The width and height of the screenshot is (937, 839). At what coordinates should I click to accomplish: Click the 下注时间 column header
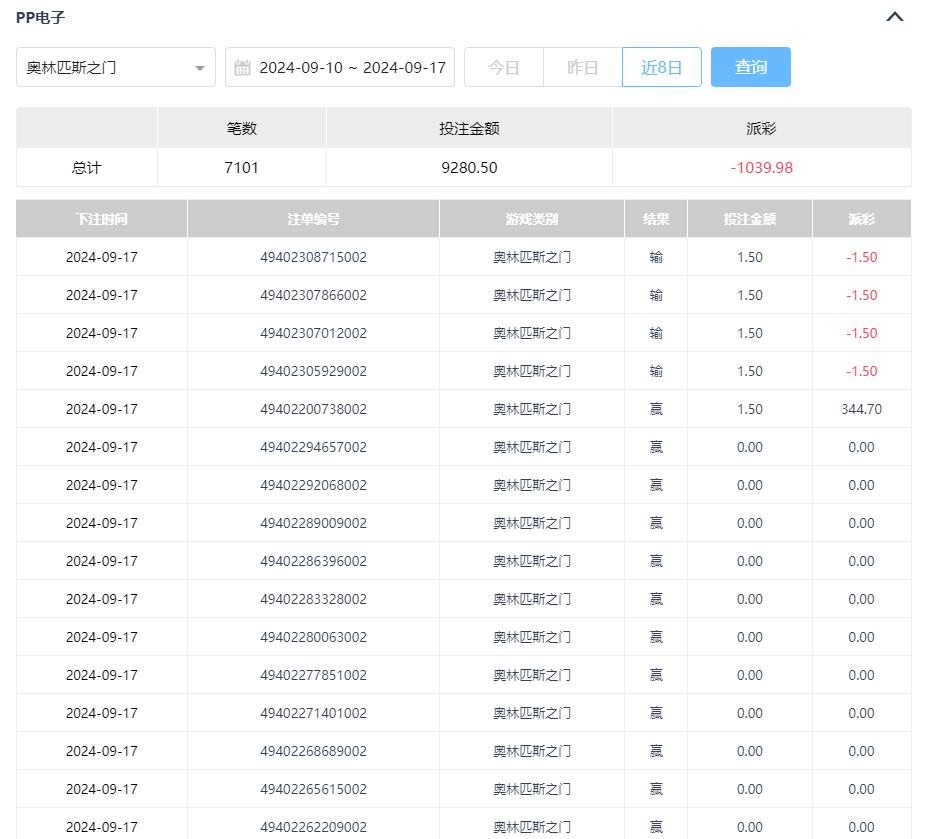click(x=101, y=219)
